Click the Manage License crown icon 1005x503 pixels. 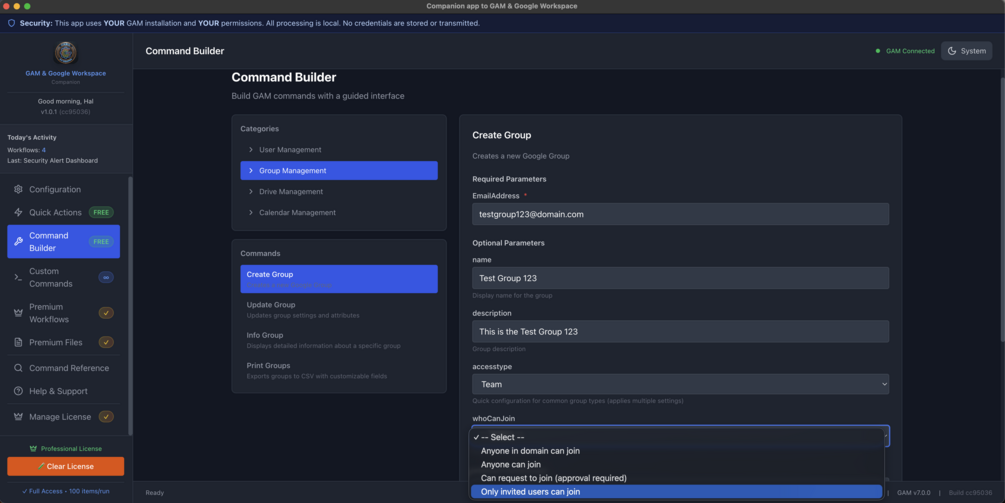[18, 417]
